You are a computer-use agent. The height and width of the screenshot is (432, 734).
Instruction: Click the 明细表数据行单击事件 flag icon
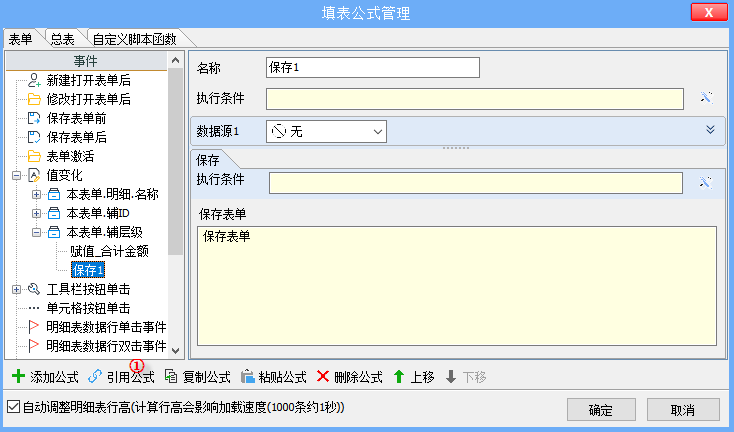click(34, 327)
